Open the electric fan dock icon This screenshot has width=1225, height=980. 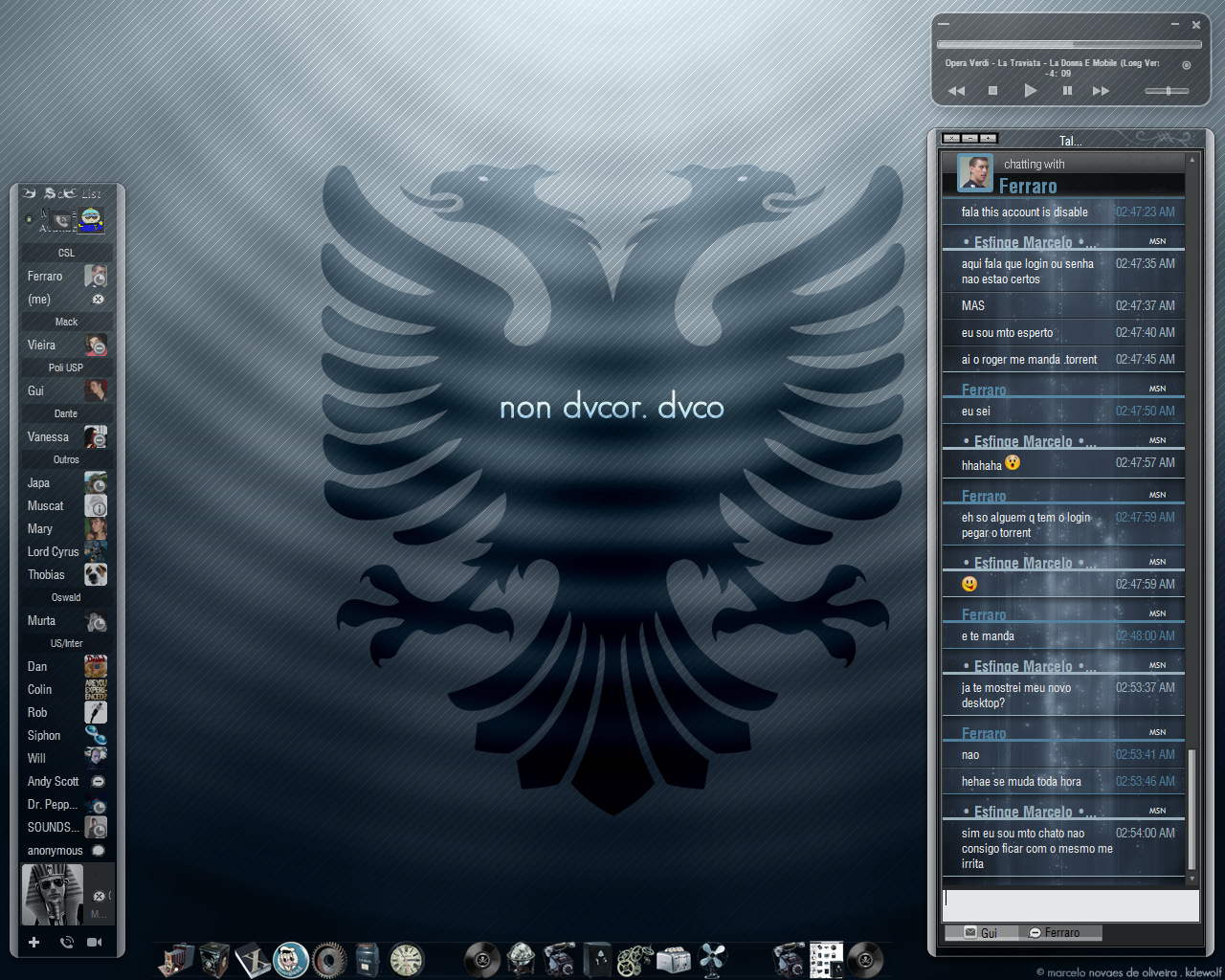pos(712,959)
